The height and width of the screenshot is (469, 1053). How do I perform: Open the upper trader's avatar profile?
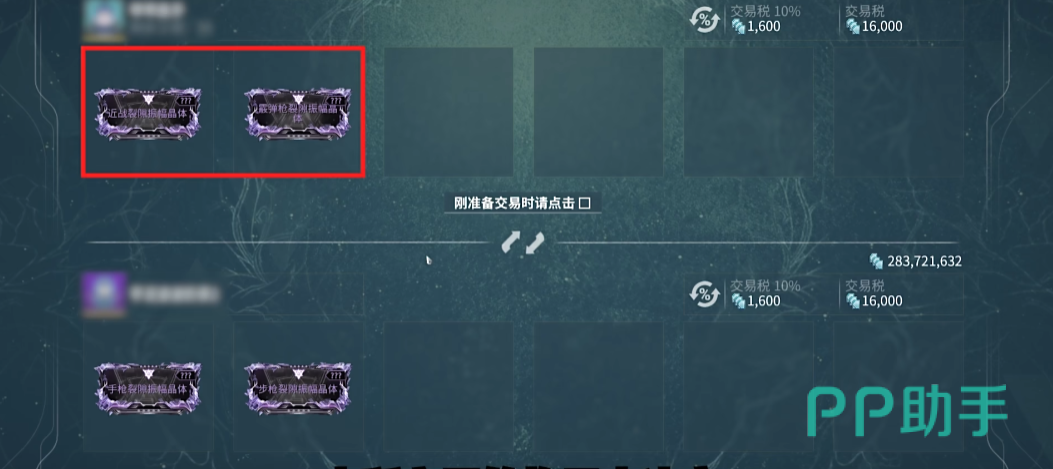point(103,18)
